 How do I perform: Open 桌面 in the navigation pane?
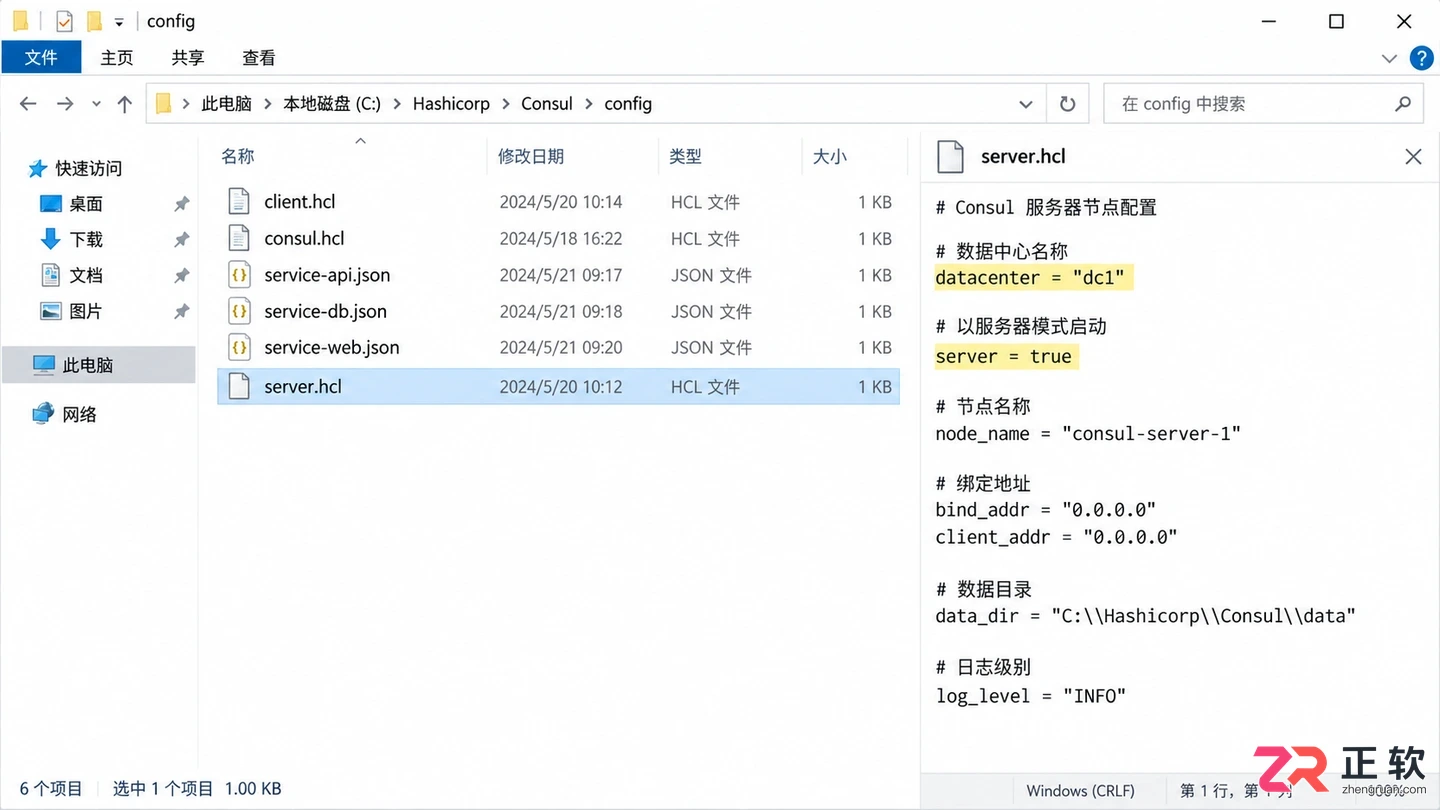71,204
